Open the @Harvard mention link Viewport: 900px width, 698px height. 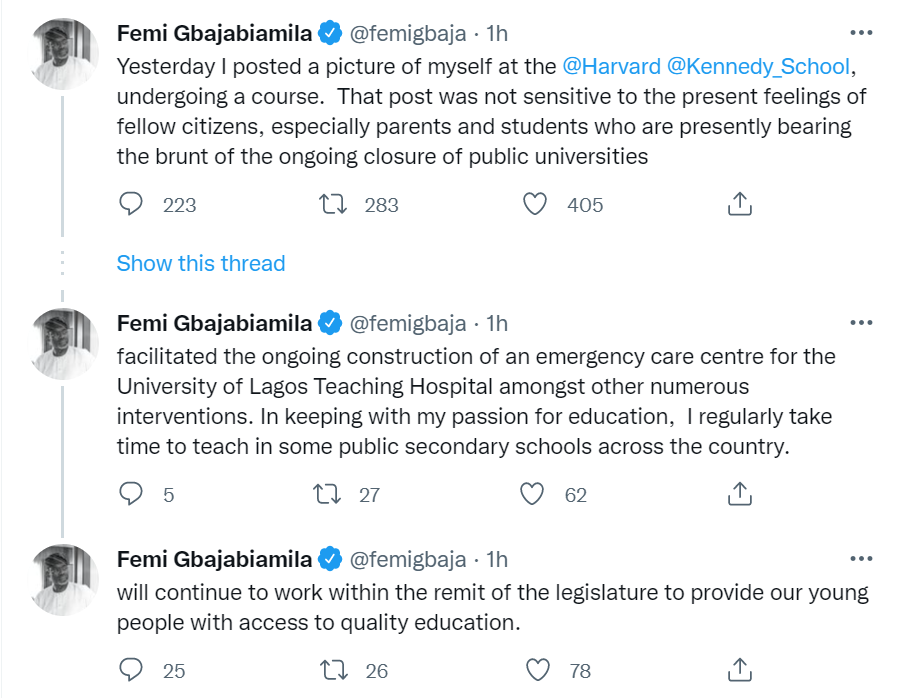pyautogui.click(x=611, y=67)
